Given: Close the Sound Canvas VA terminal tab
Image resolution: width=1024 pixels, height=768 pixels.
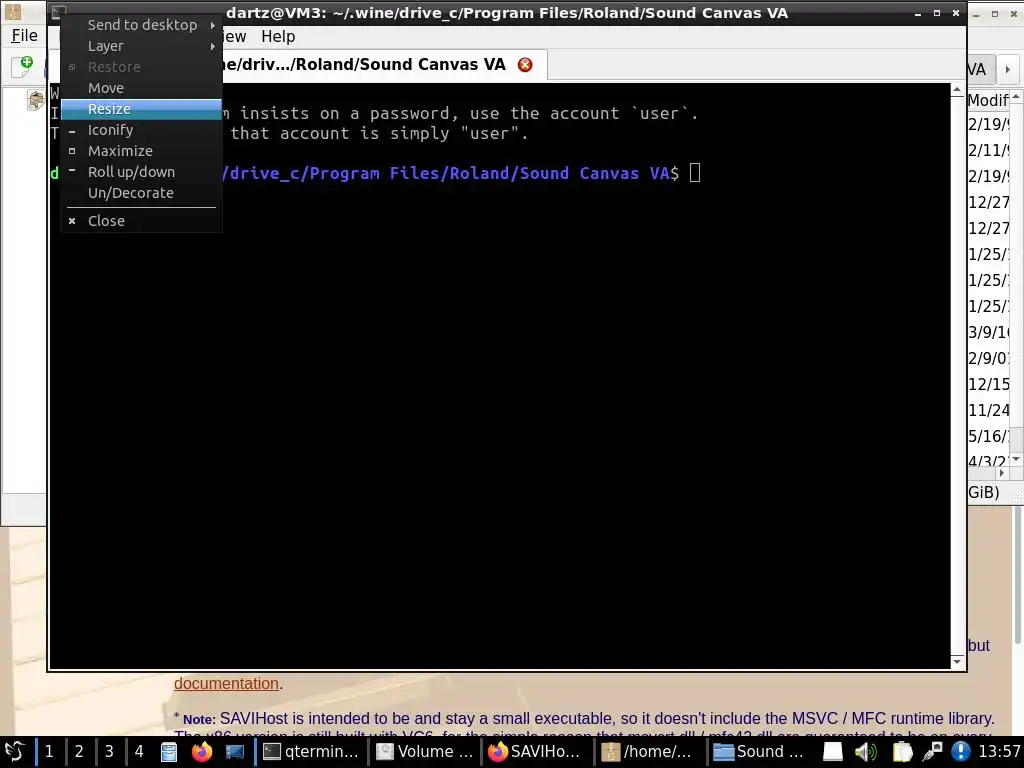Looking at the screenshot, I should tap(524, 65).
